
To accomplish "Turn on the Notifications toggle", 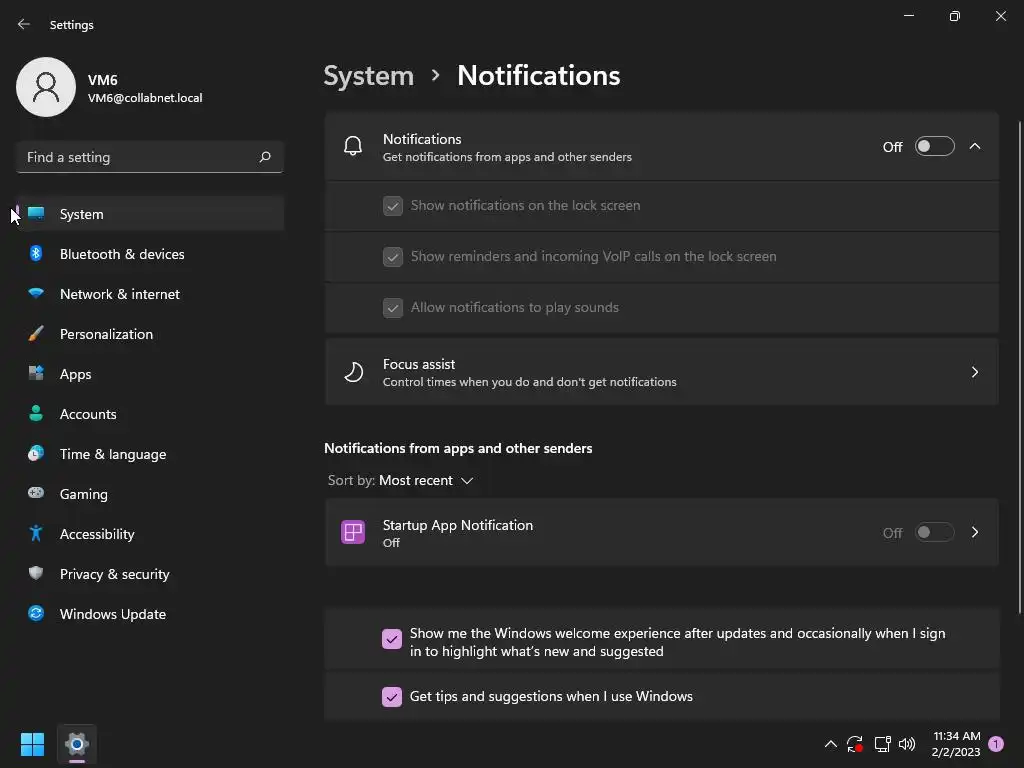I will click(x=934, y=147).
